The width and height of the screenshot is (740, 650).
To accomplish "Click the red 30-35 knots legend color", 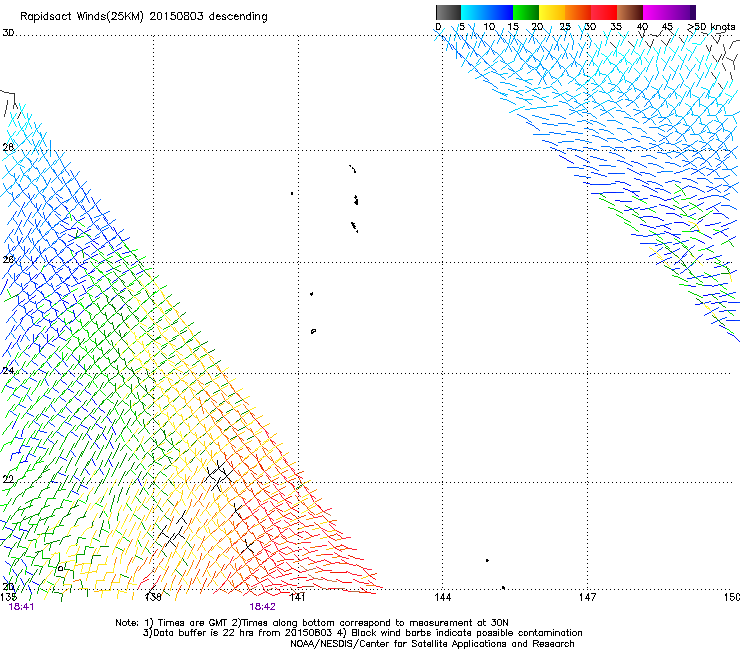I will [x=604, y=12].
